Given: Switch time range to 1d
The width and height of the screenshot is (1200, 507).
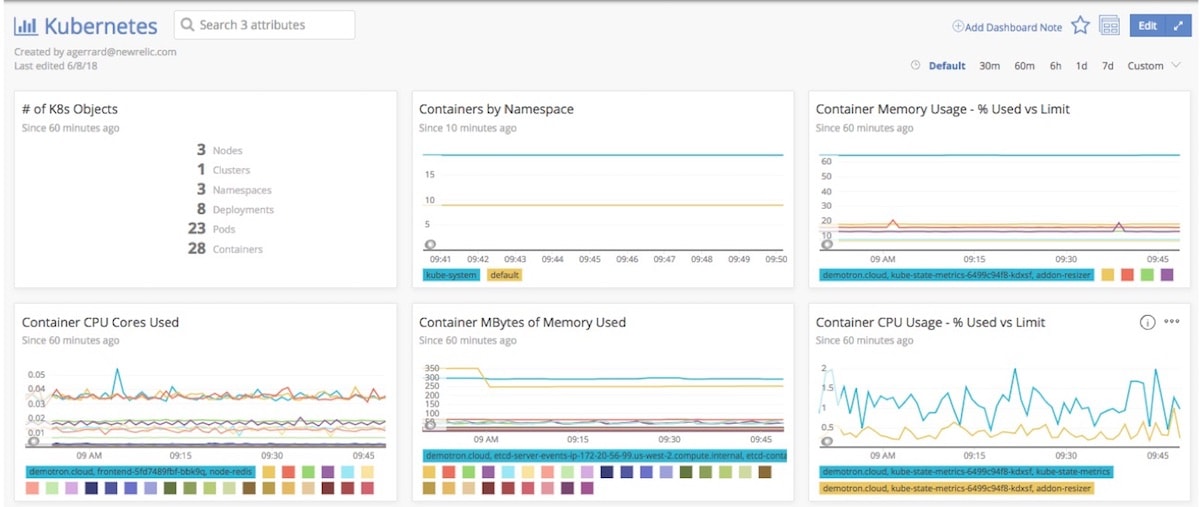Looking at the screenshot, I should [1081, 66].
